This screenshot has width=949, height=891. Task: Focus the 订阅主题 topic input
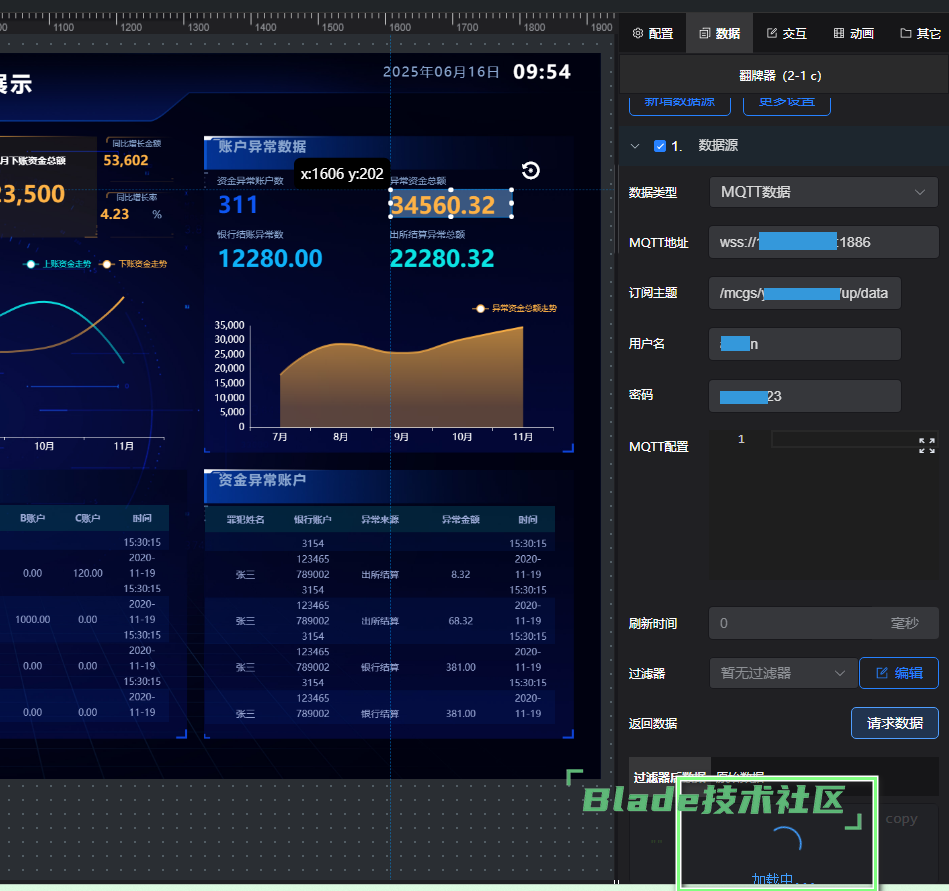tap(804, 293)
